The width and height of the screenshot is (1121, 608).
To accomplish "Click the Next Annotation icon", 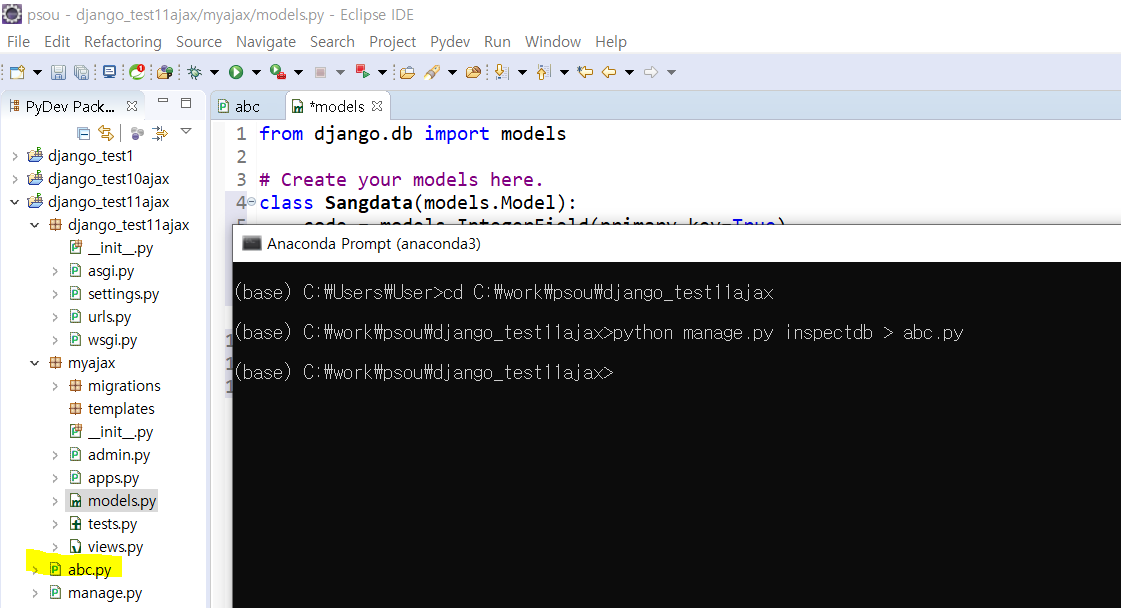I will [502, 72].
